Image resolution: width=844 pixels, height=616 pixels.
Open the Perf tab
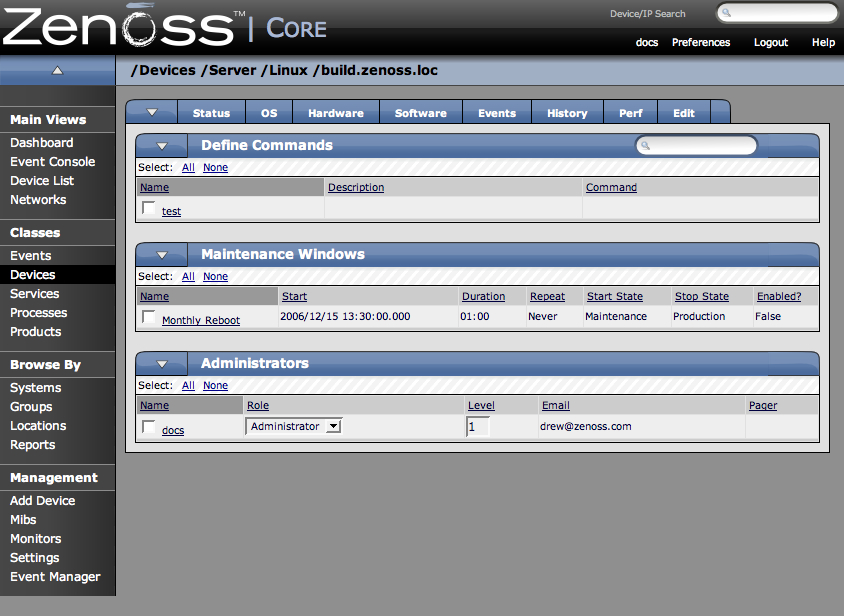pyautogui.click(x=631, y=113)
